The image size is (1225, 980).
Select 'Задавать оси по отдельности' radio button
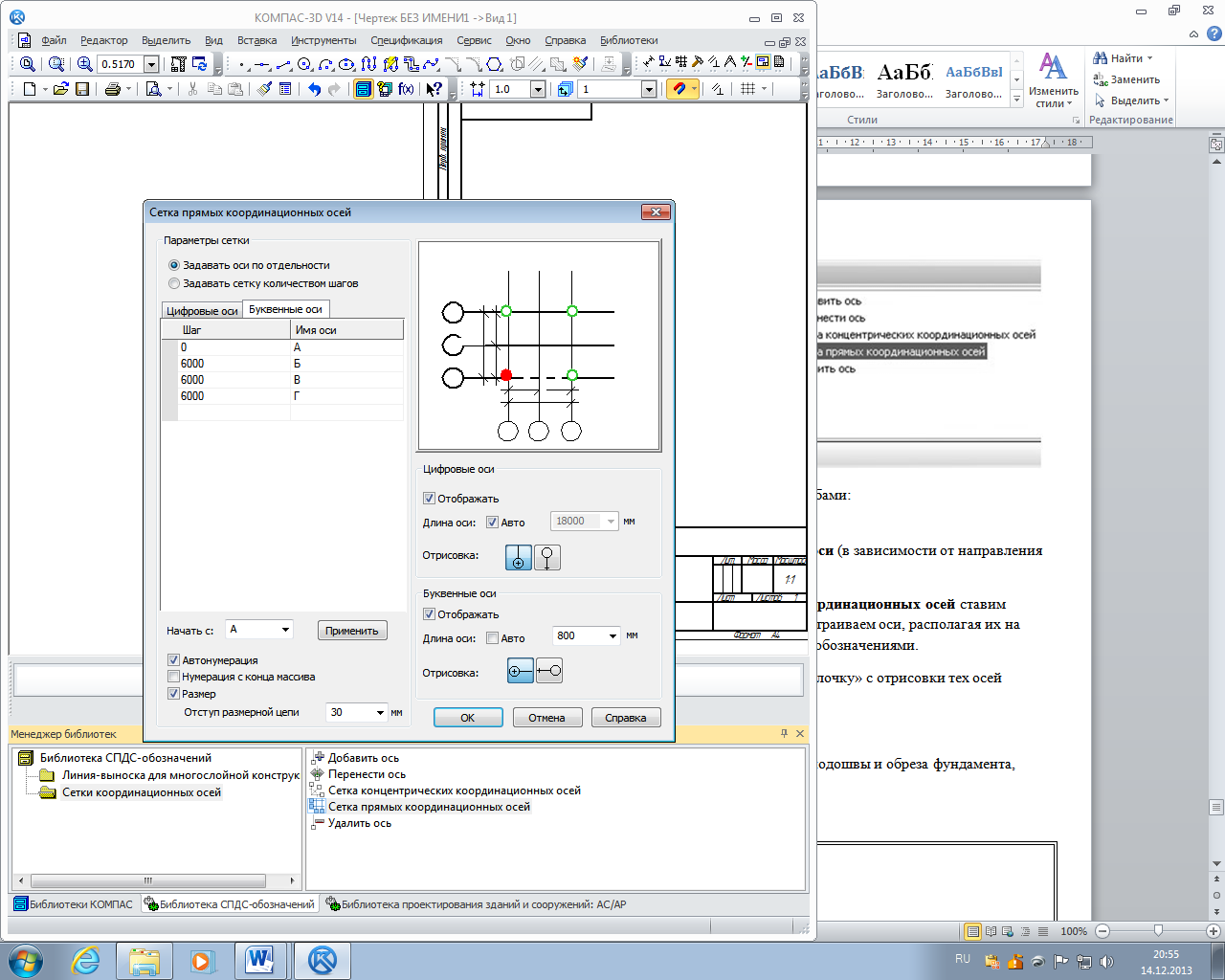174,265
